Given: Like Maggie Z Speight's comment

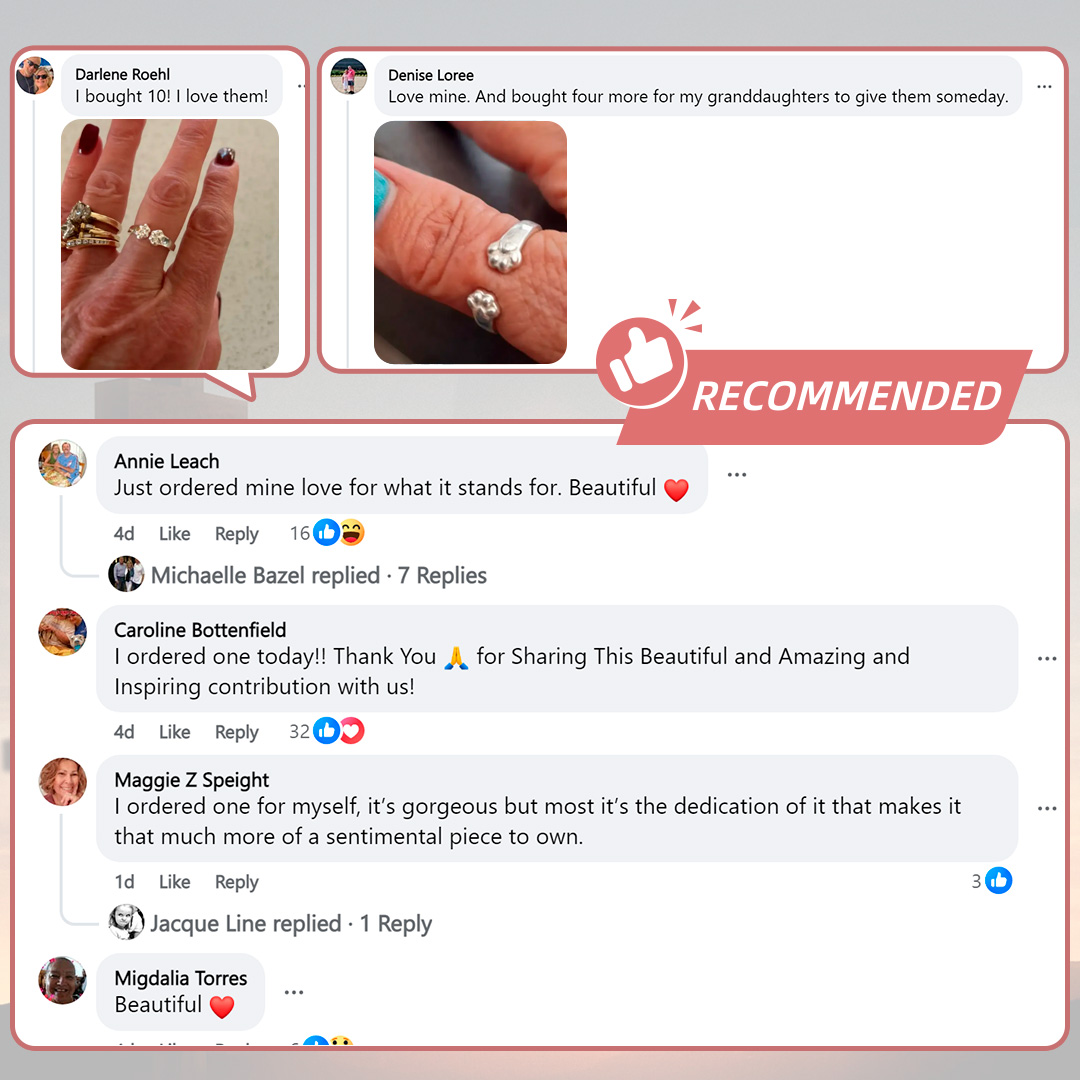Looking at the screenshot, I should [x=174, y=882].
